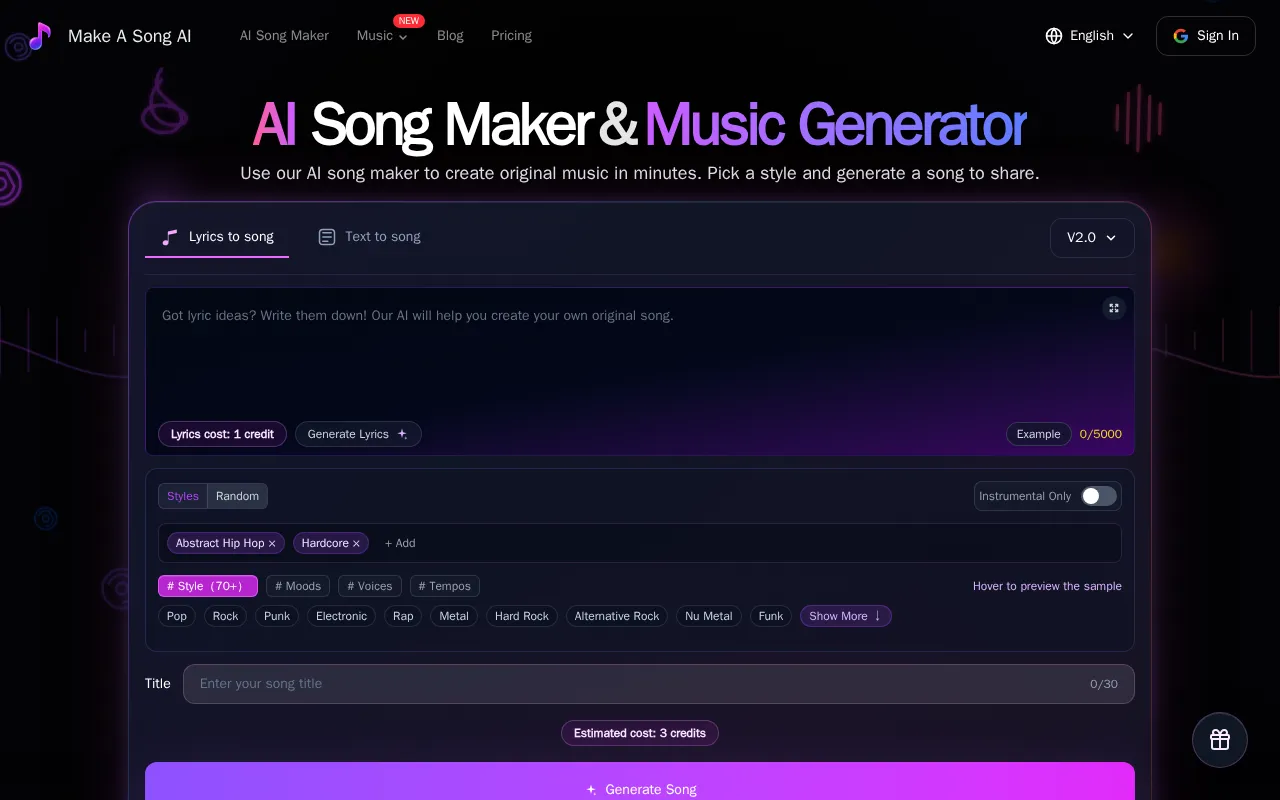Focus the song title input field
This screenshot has height=800, width=1280.
point(659,684)
